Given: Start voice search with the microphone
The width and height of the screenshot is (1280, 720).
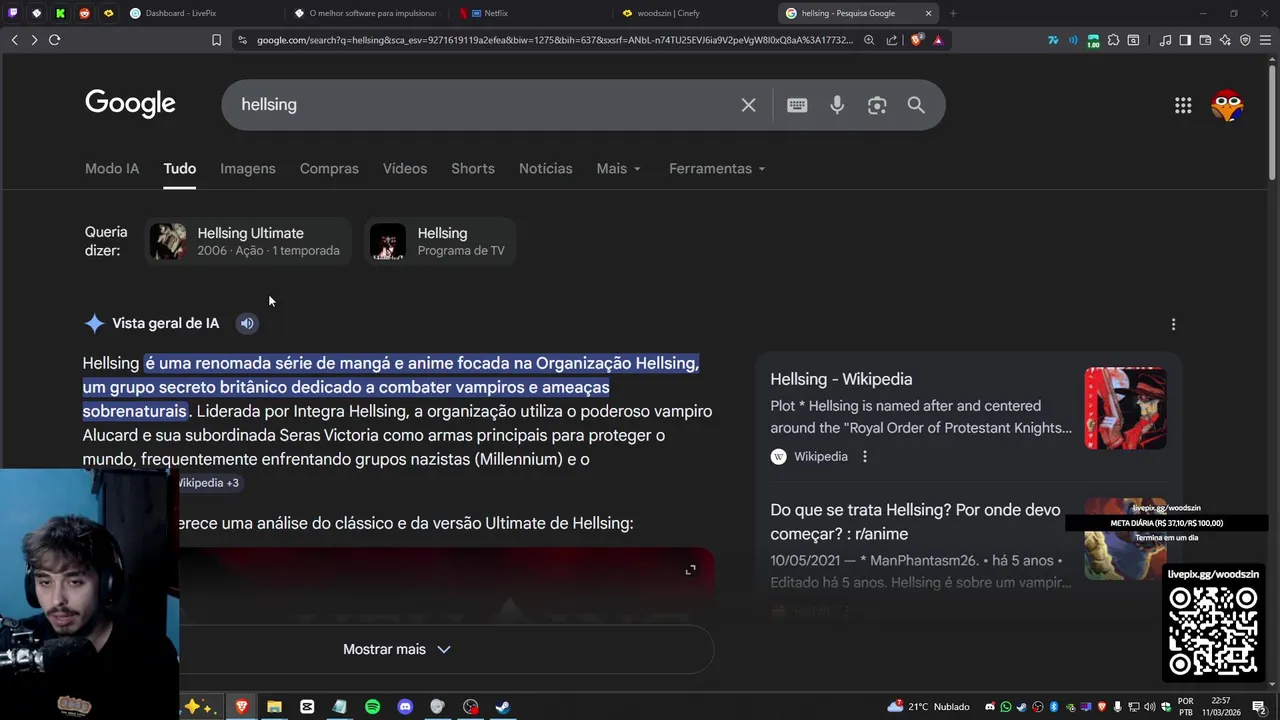Looking at the screenshot, I should (837, 105).
